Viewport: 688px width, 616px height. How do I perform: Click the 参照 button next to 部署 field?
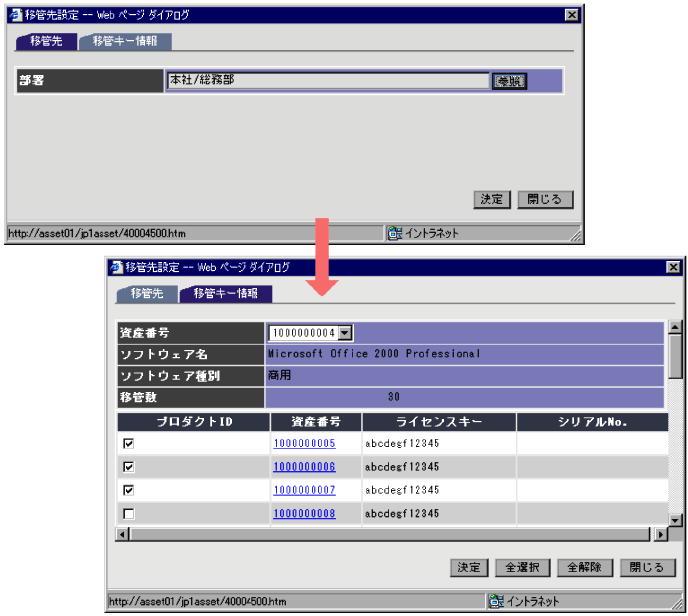click(509, 81)
